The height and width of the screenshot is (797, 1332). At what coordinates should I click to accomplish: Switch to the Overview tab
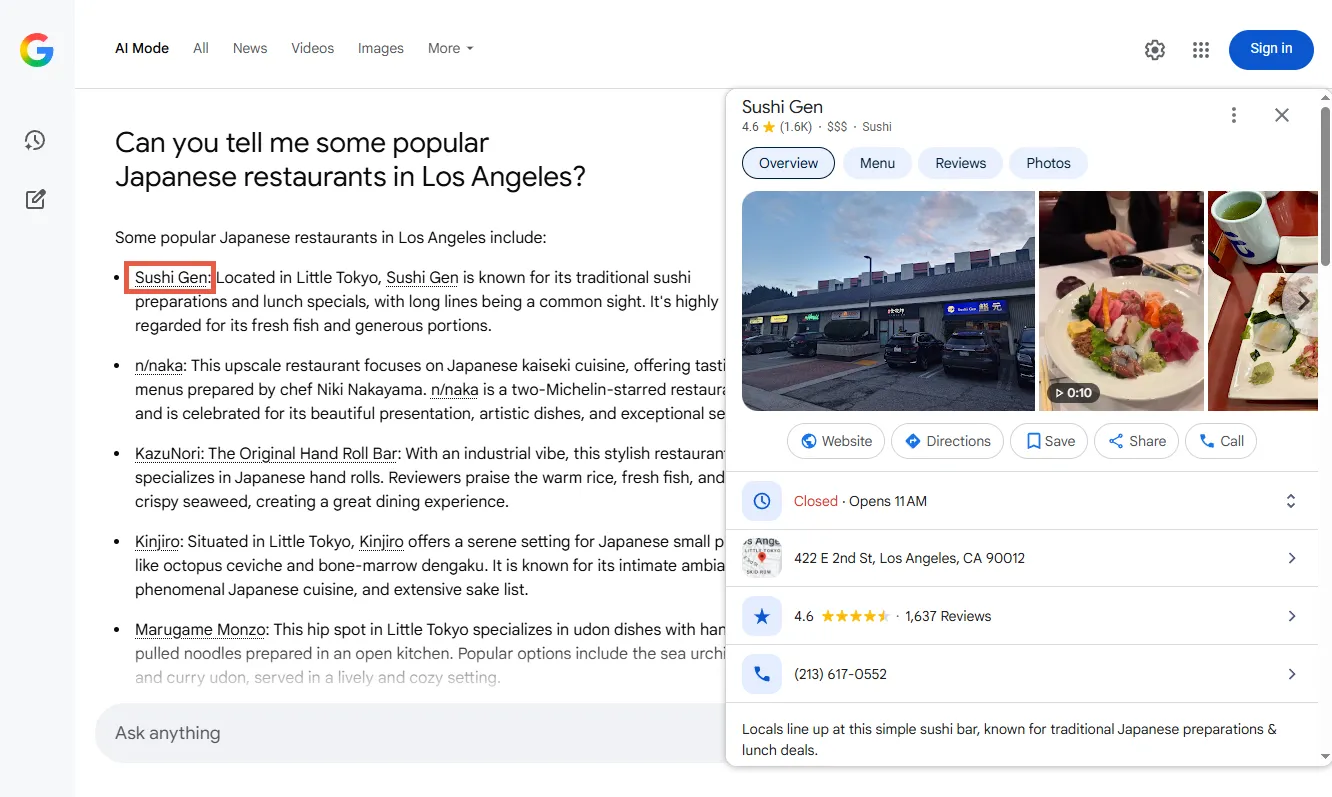pyautogui.click(x=788, y=163)
